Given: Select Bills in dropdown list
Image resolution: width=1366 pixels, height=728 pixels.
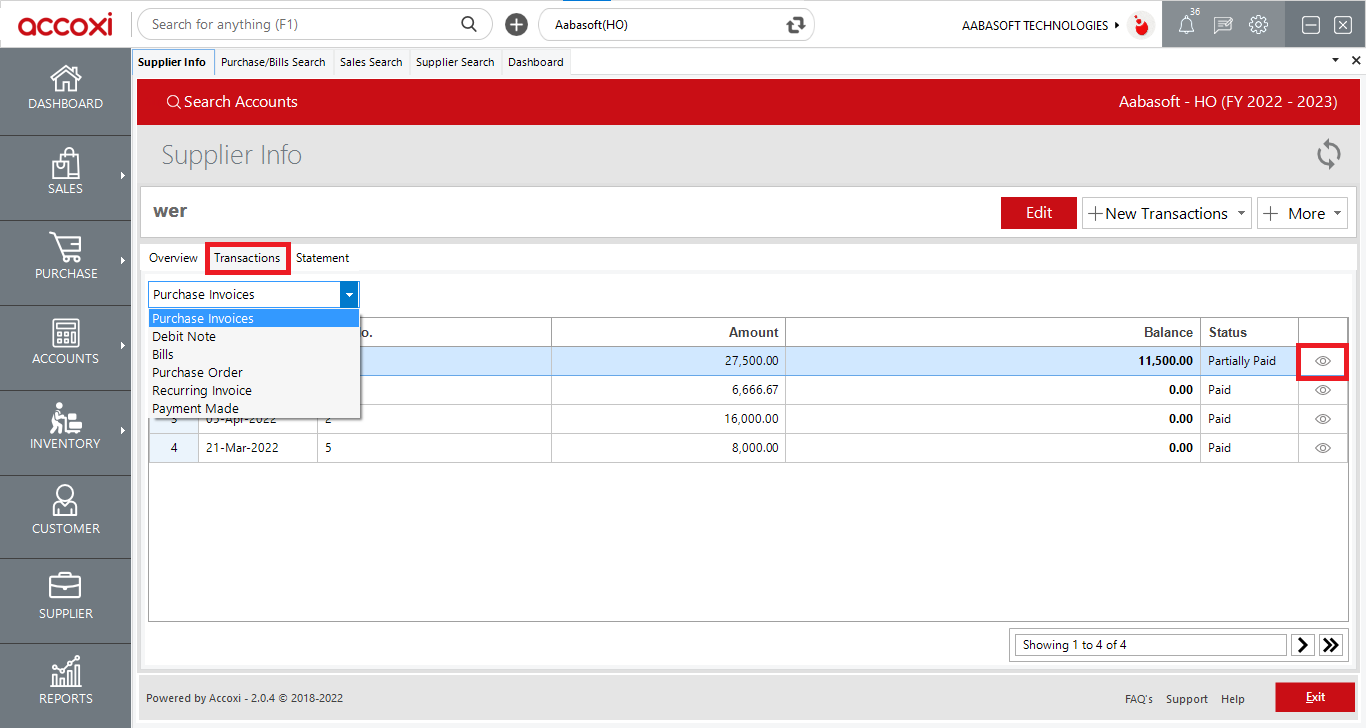Looking at the screenshot, I should [254, 355].
